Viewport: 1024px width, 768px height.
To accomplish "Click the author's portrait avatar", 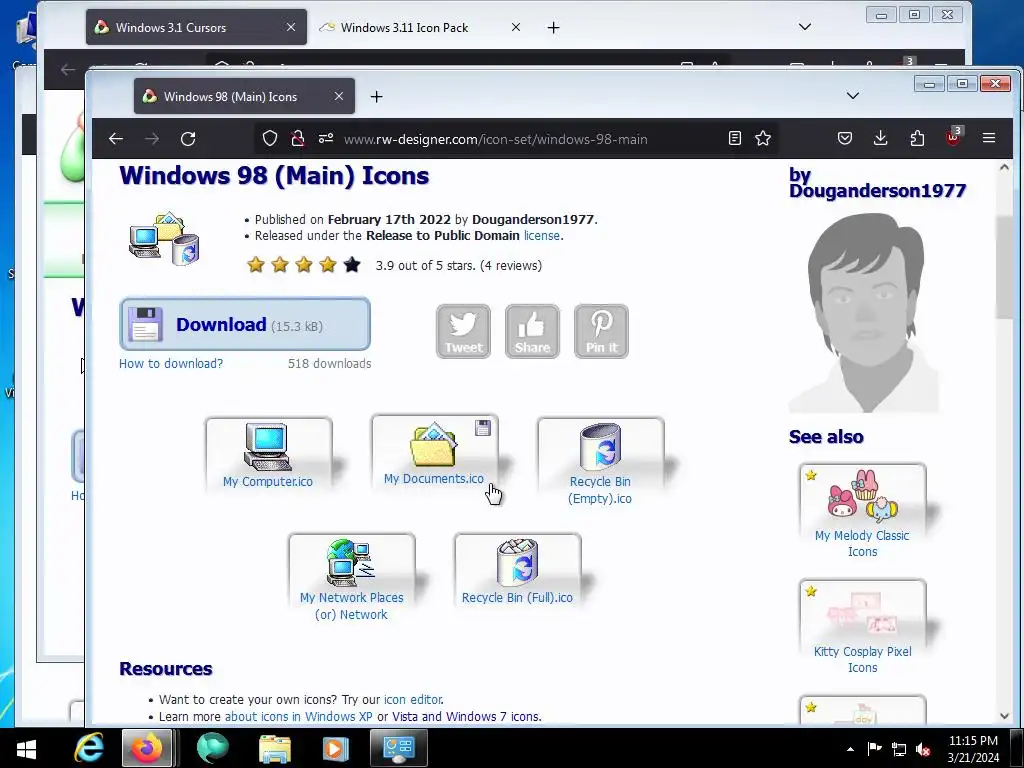I will 863,313.
